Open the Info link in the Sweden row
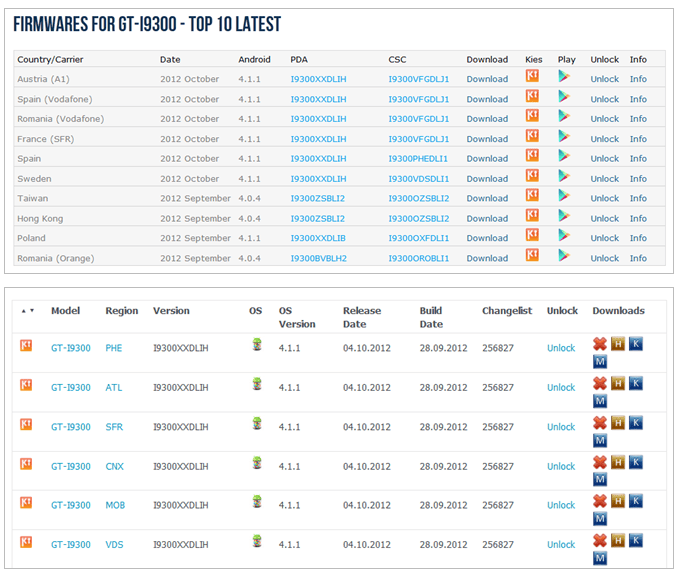This screenshot has height=585, width=690. click(638, 179)
